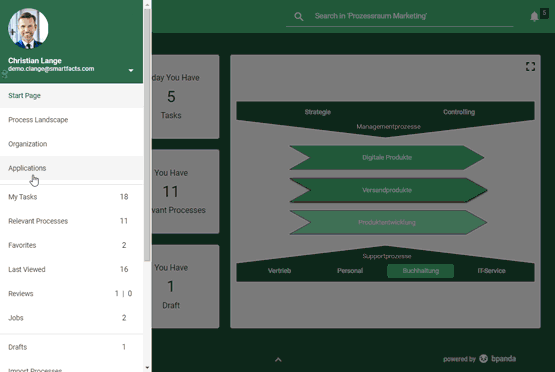Select Organization in the side menu
This screenshot has height=372, width=555.
pos(71,144)
